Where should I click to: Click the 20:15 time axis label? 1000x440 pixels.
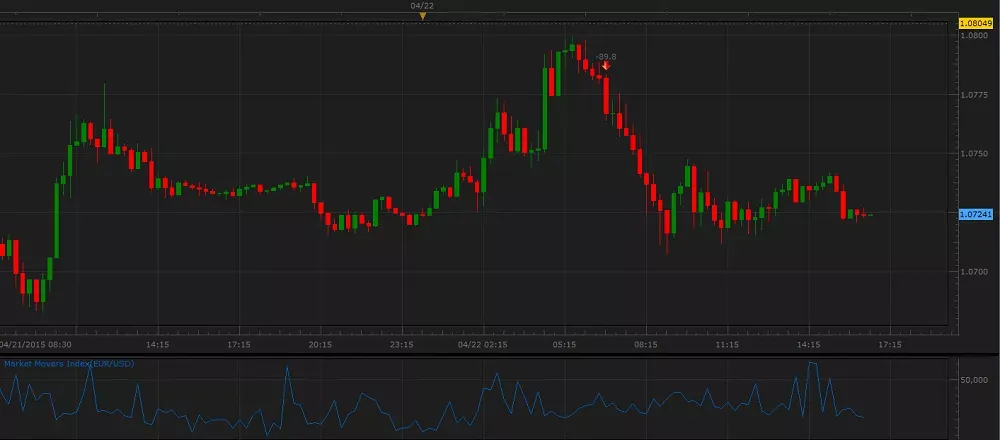pos(320,344)
